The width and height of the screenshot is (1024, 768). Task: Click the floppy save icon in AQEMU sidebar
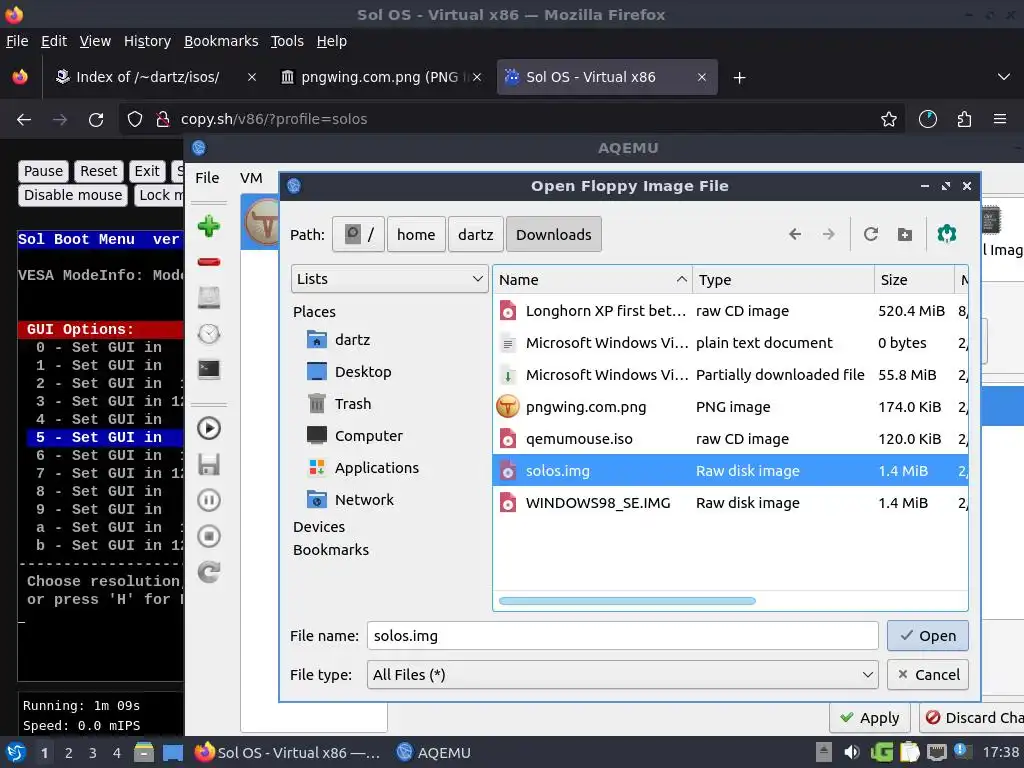point(209,464)
